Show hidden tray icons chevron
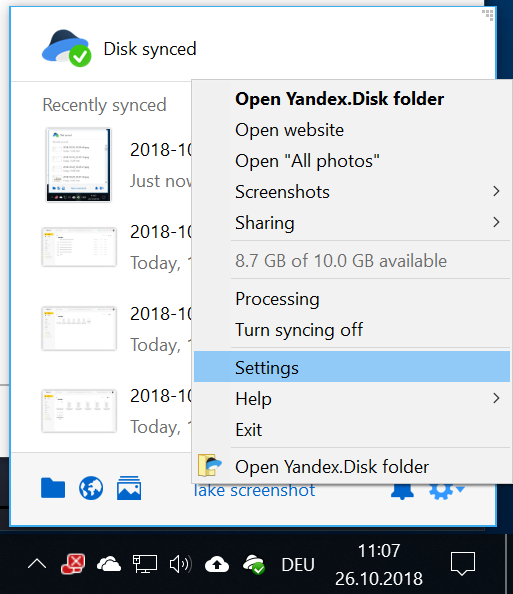The height and width of the screenshot is (594, 513). point(37,564)
